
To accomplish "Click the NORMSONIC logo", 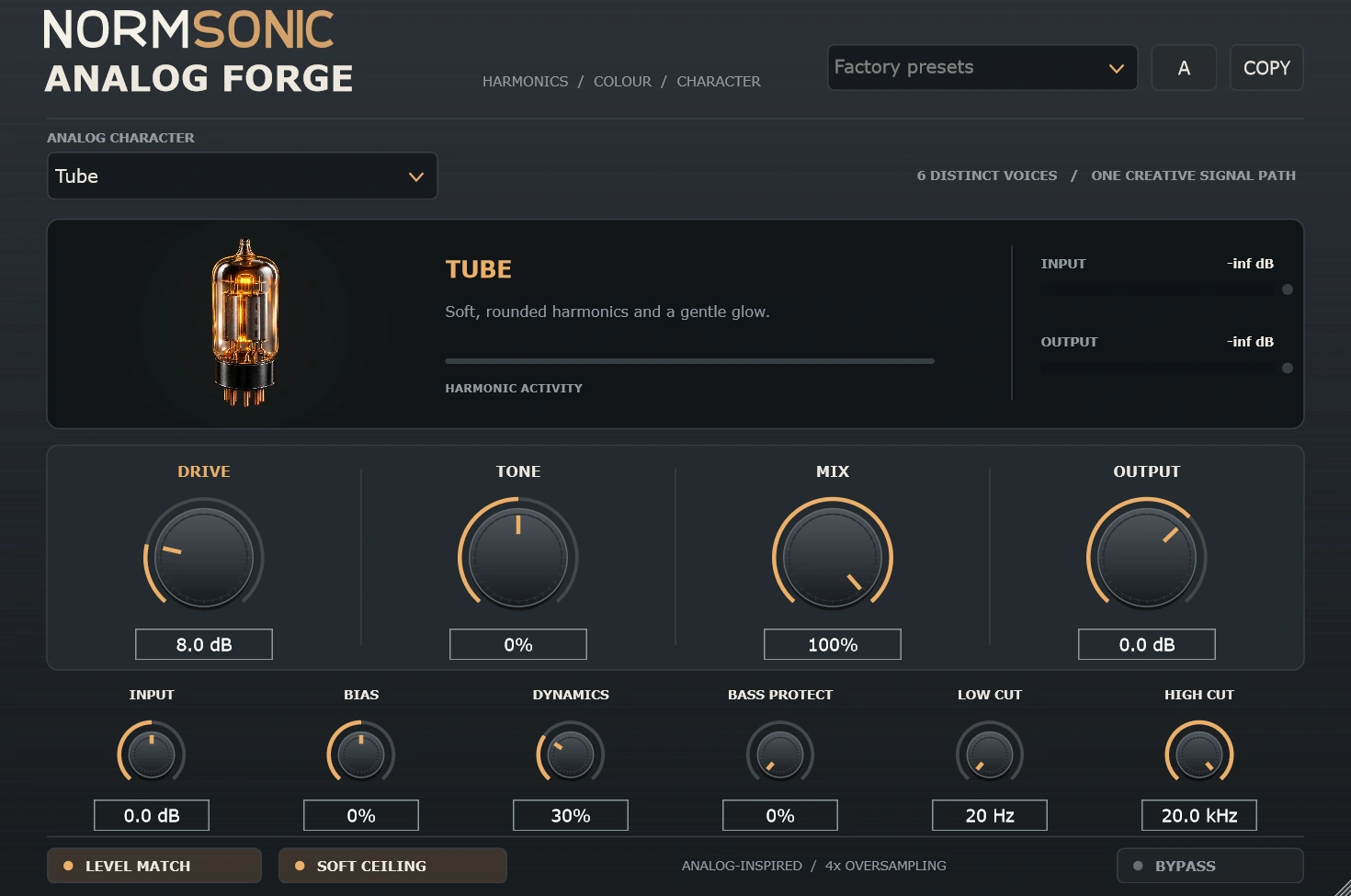I will (x=188, y=29).
